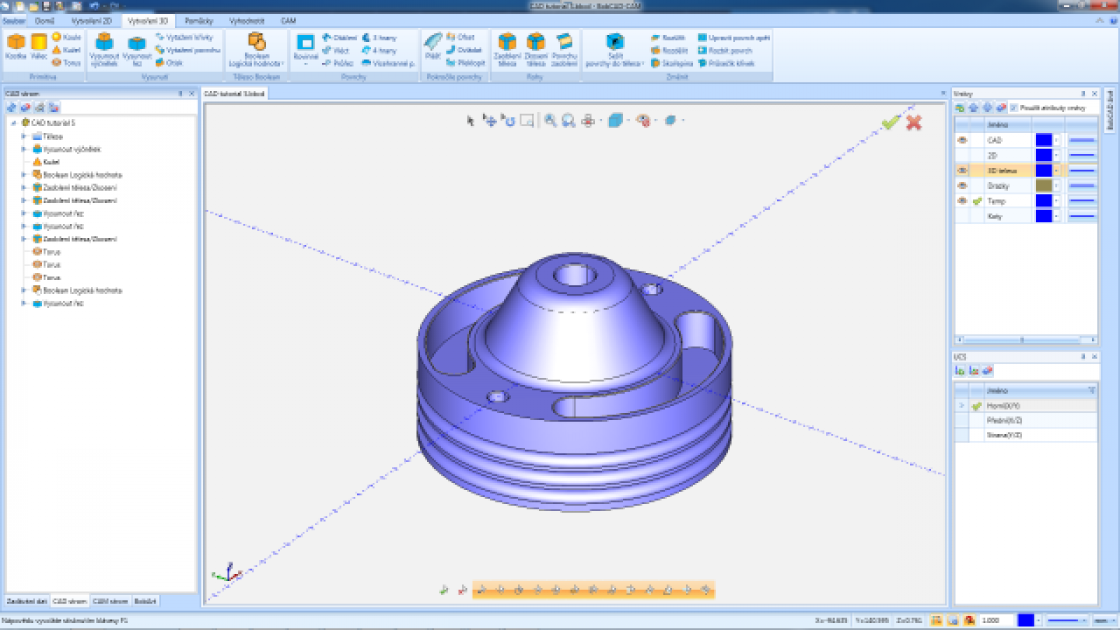Click the green checkmark confirm icon
This screenshot has height=630, width=1120.
tap(890, 122)
